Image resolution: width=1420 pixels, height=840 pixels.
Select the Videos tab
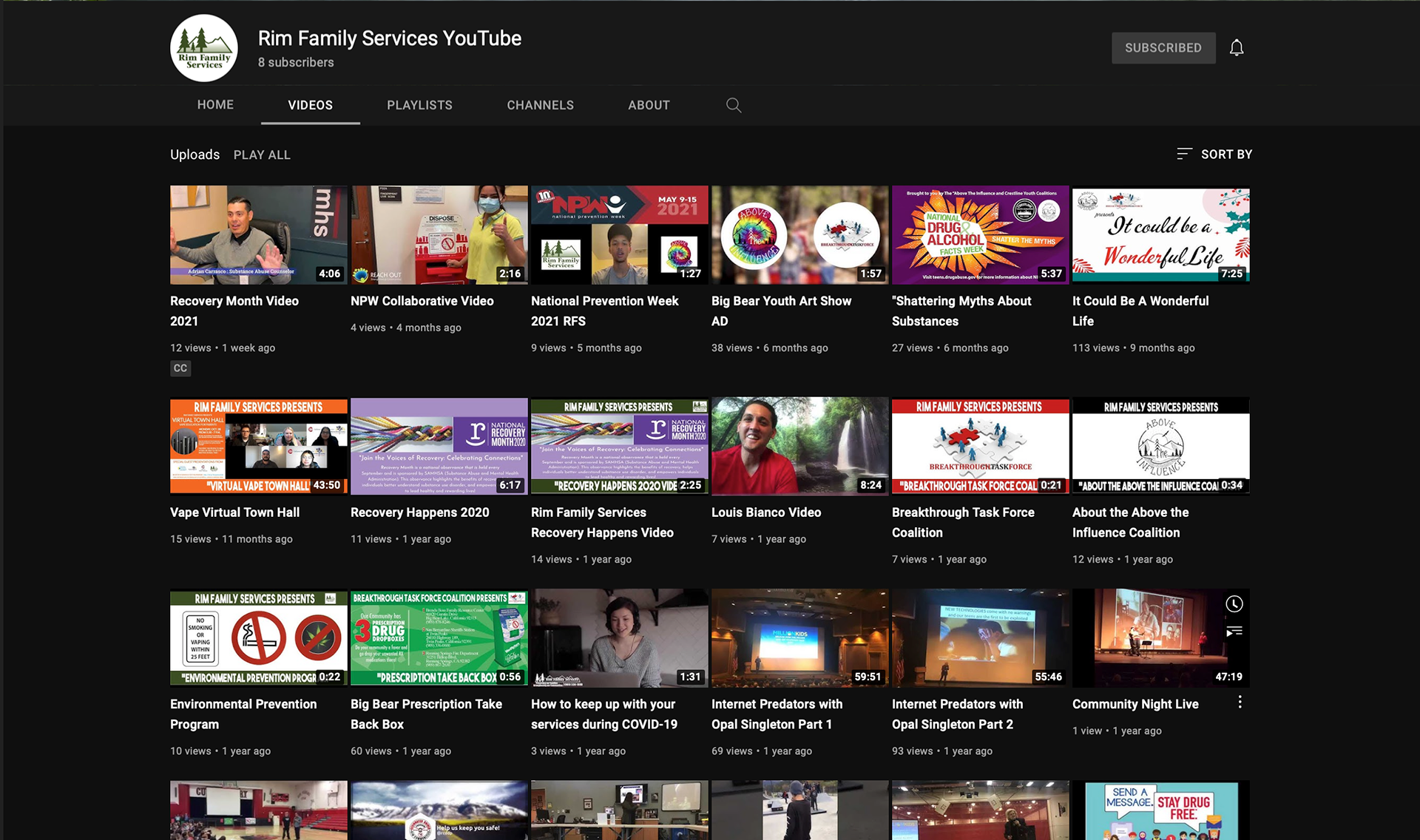(x=310, y=105)
